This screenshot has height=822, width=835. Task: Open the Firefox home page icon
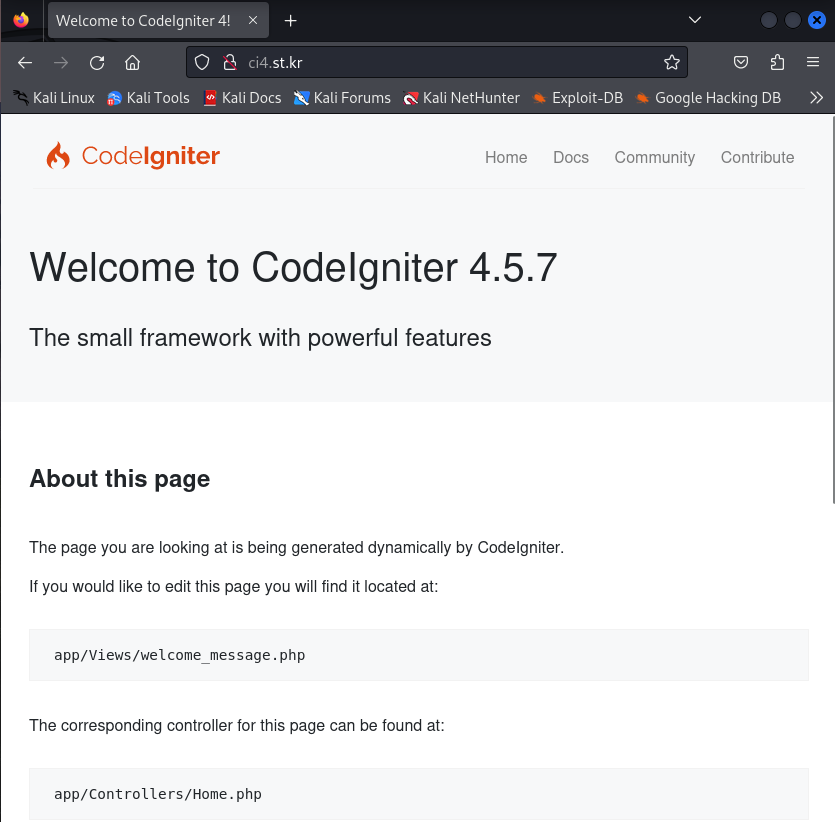coord(133,63)
